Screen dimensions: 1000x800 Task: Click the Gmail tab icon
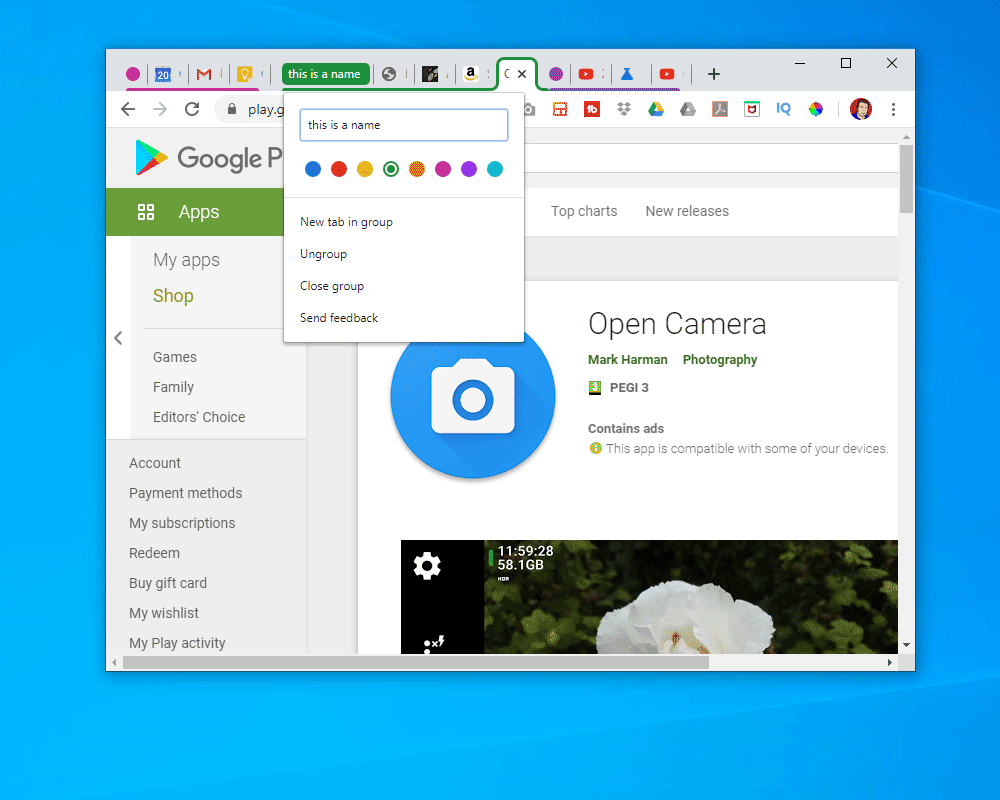(206, 74)
